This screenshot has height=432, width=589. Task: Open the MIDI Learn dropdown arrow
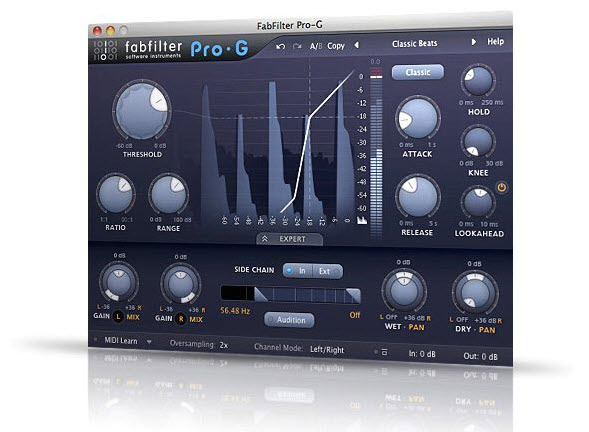(149, 342)
